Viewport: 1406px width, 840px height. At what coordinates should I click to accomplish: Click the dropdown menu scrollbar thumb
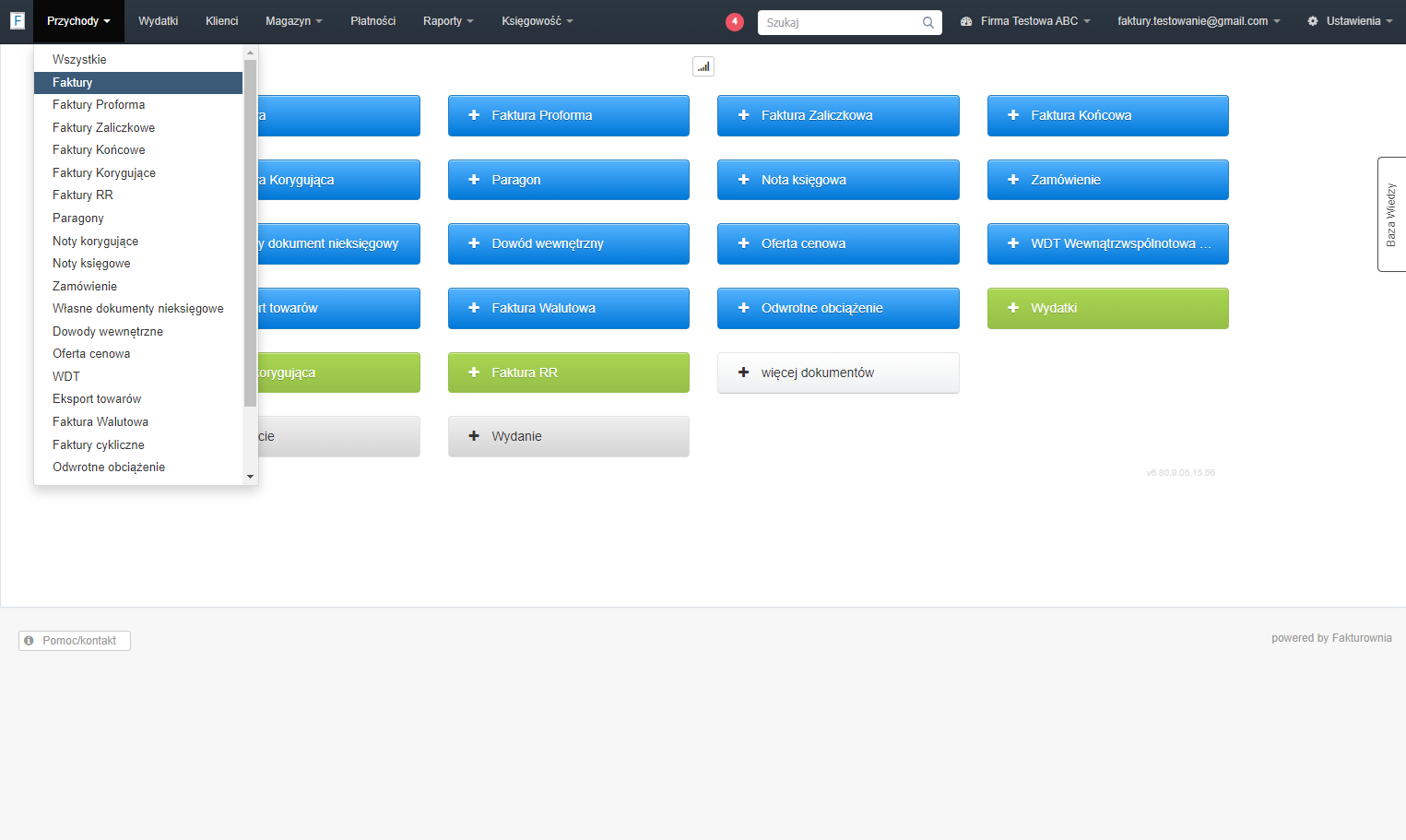click(x=250, y=233)
